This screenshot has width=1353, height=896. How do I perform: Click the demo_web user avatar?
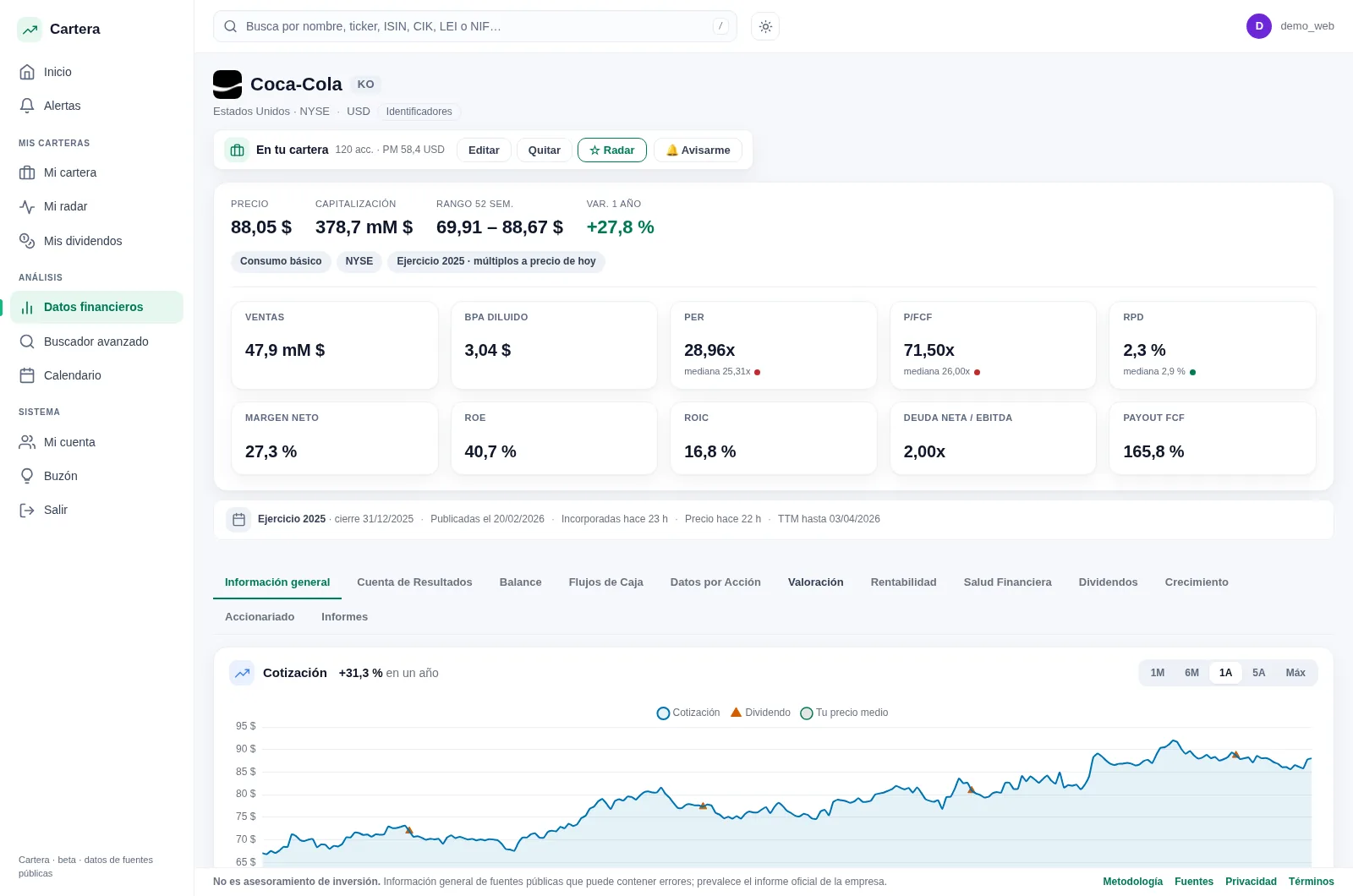tap(1259, 26)
